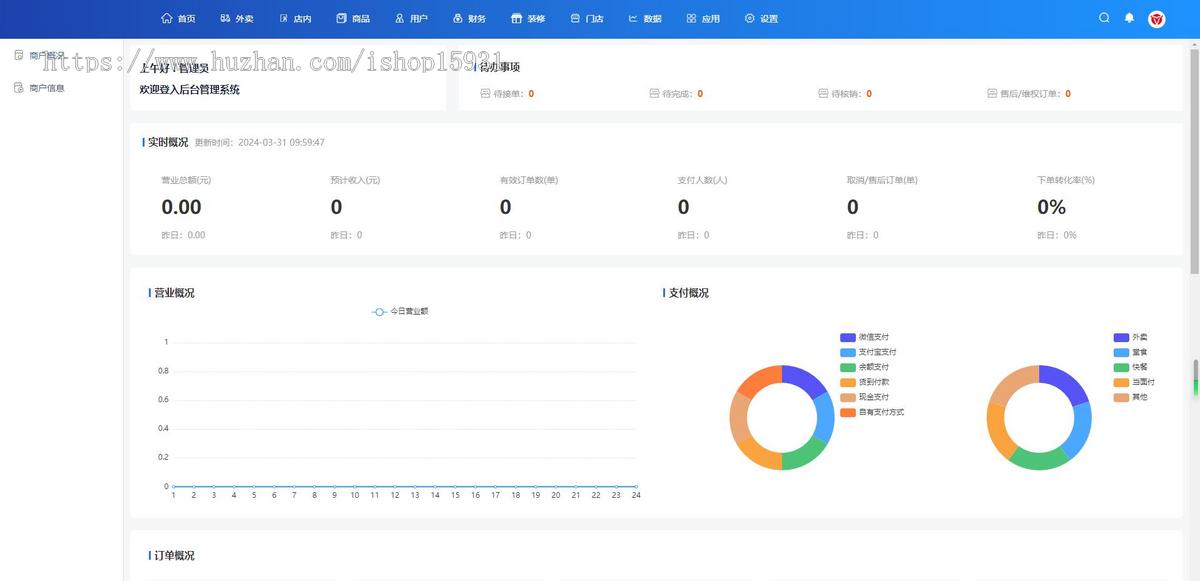Open the 财务 finance menu
This screenshot has width=1200, height=581.
[469, 19]
